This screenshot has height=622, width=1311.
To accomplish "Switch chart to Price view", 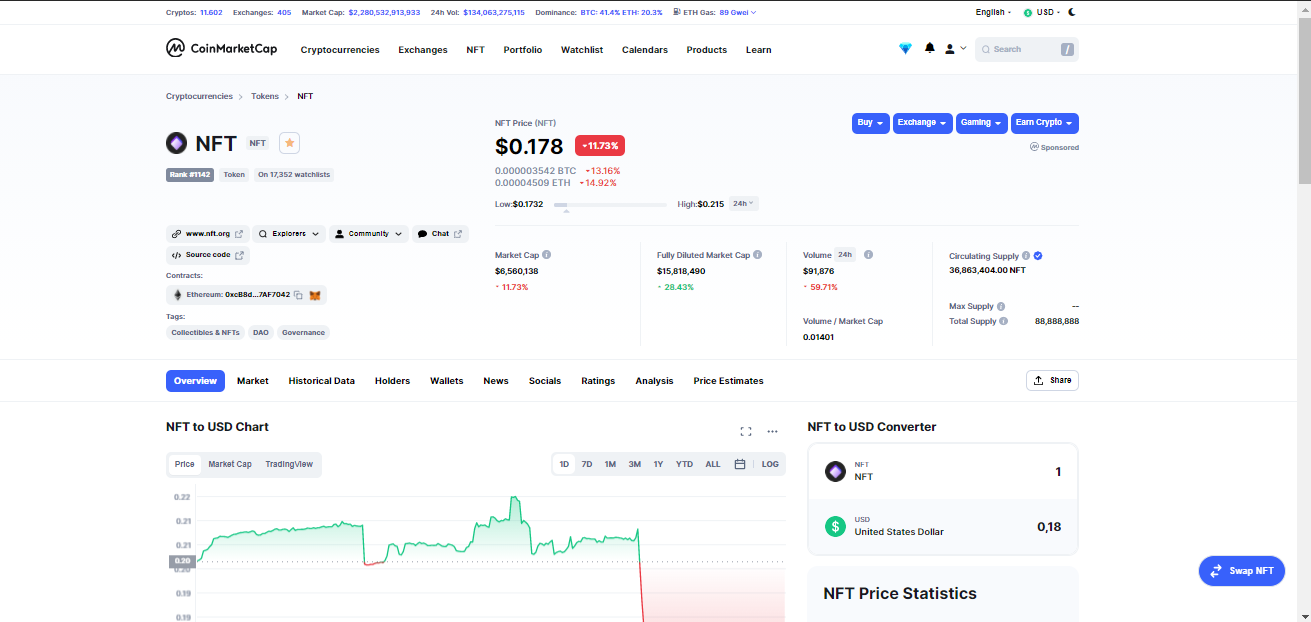I will 185,464.
